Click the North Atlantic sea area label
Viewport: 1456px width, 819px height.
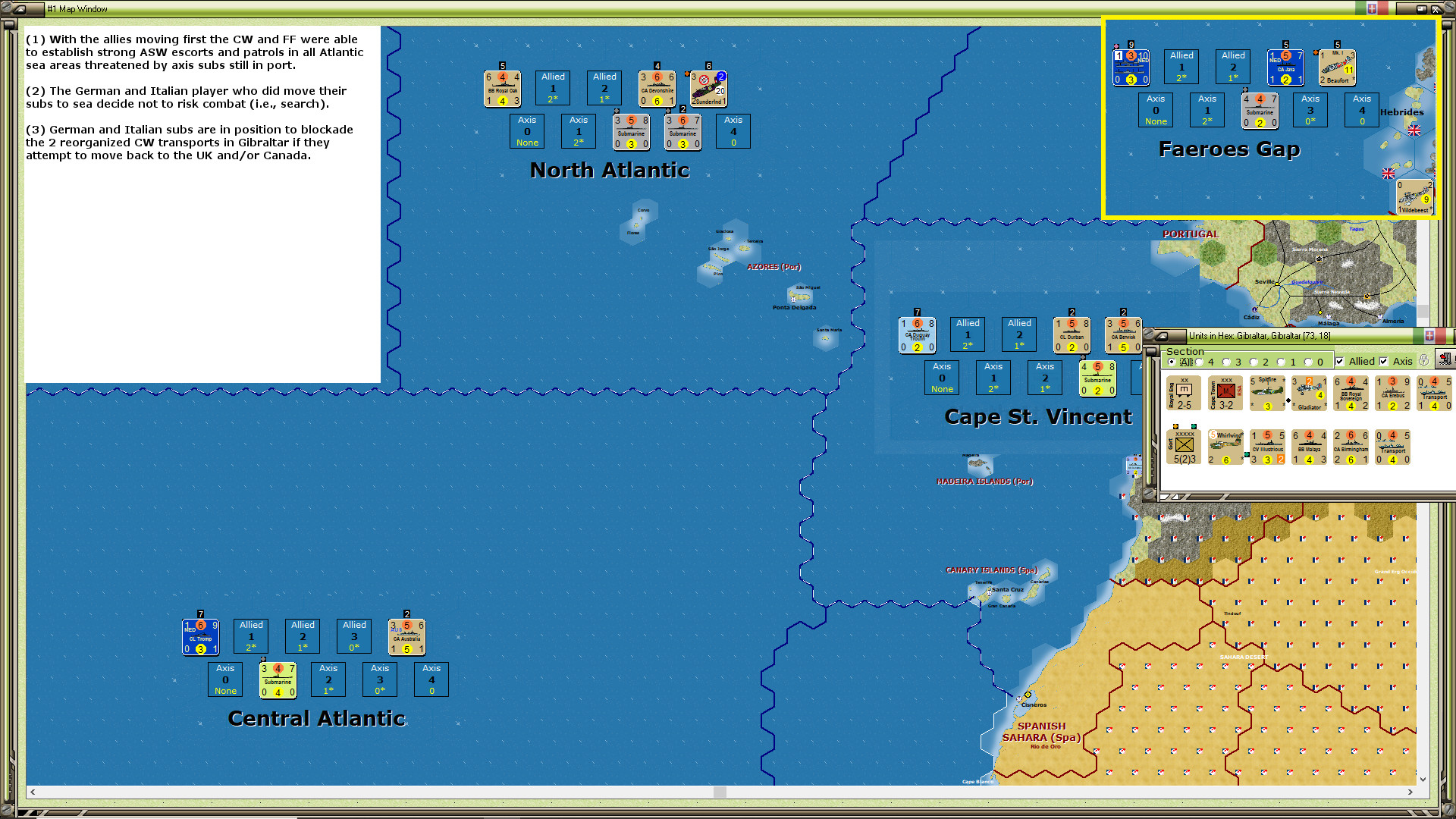(610, 171)
